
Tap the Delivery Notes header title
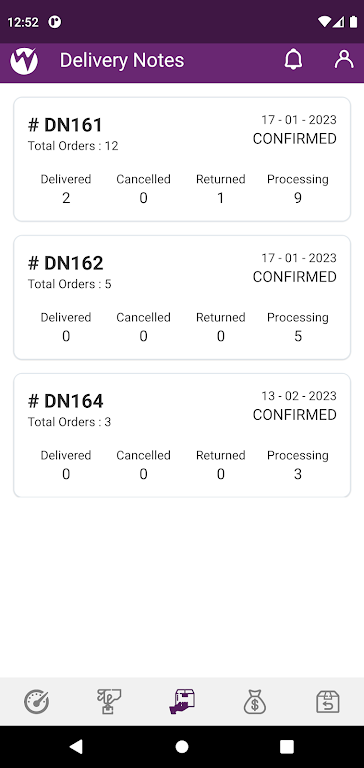pyautogui.click(x=122, y=60)
